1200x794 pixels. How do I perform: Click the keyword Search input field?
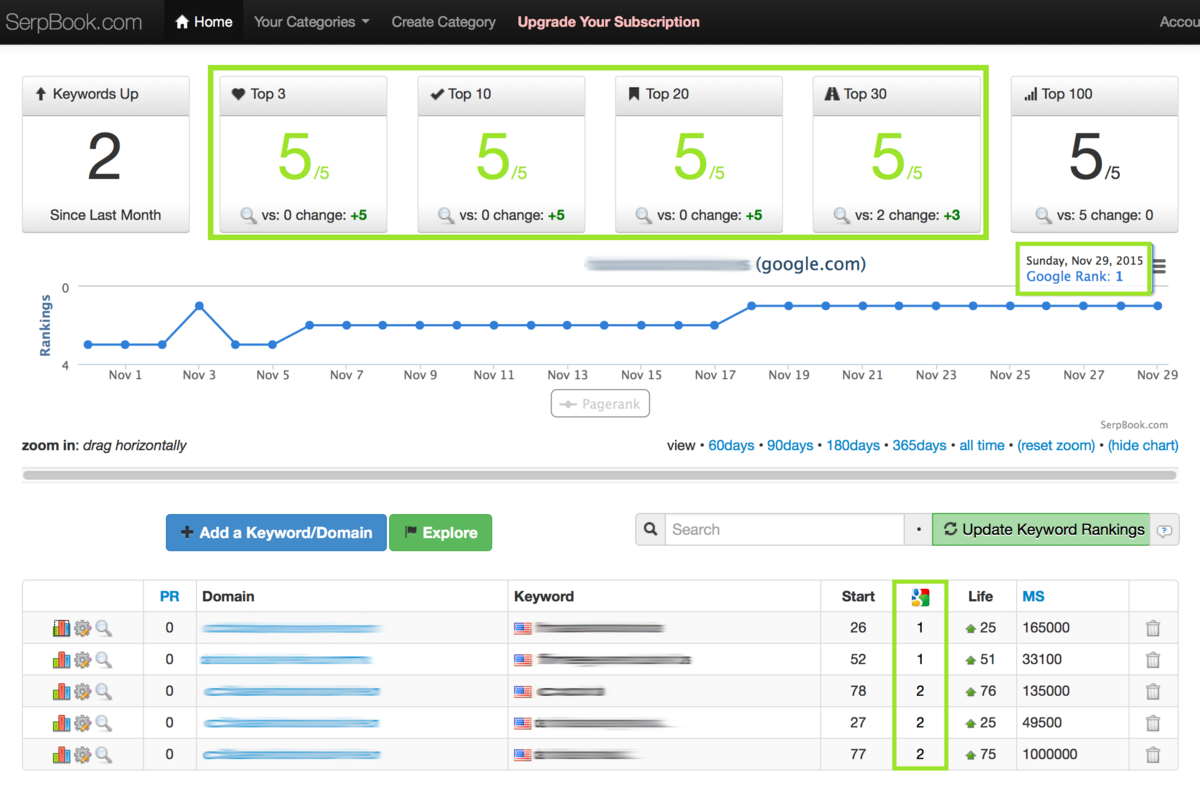pos(784,530)
